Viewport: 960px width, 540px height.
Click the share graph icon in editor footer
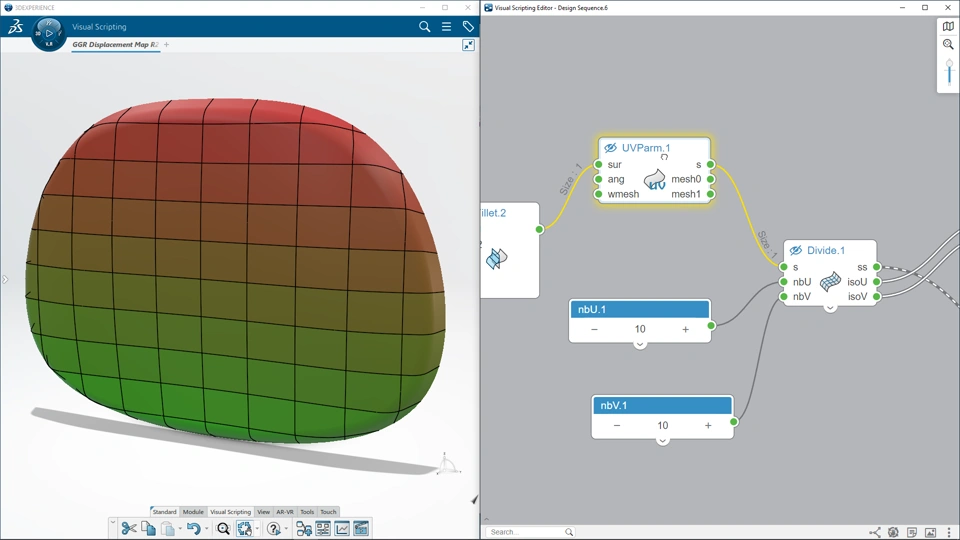875,532
